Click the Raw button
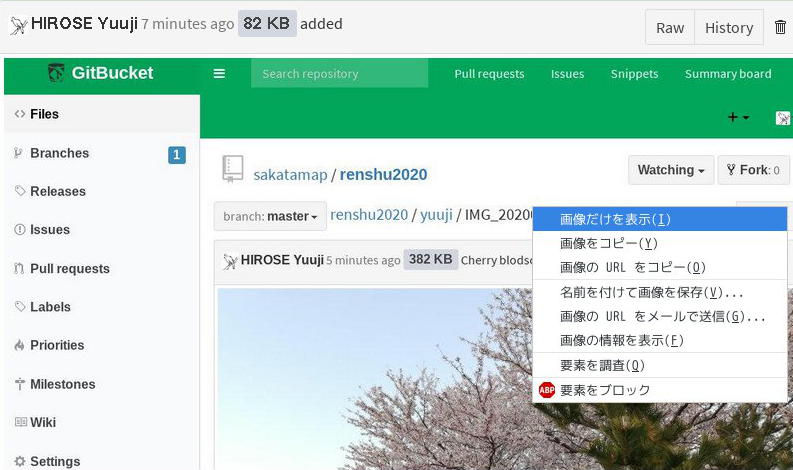The width and height of the screenshot is (793, 470). point(669,27)
